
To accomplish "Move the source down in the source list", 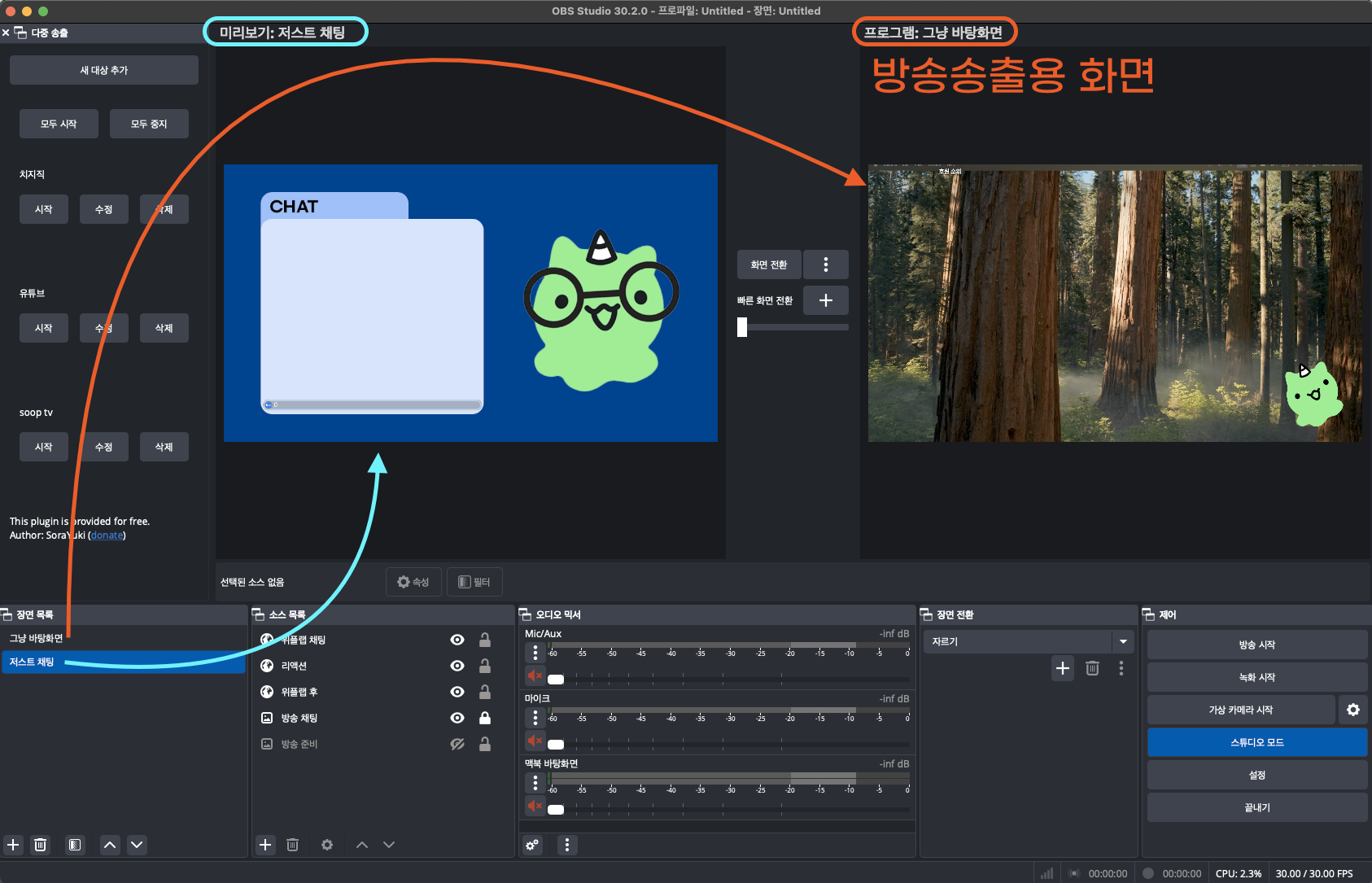I will 389,845.
